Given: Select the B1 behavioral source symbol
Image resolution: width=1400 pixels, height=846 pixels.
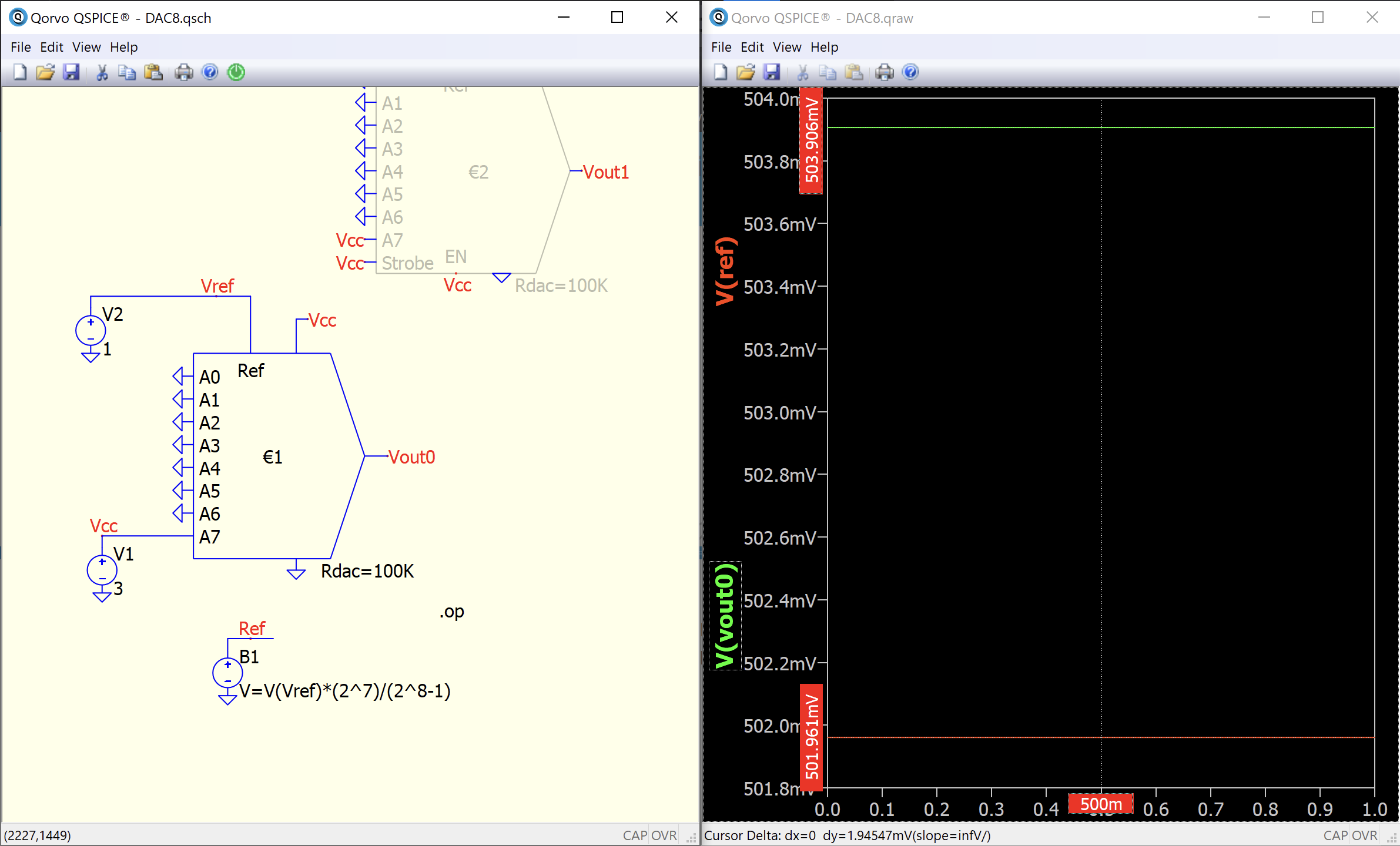Looking at the screenshot, I should [x=227, y=673].
